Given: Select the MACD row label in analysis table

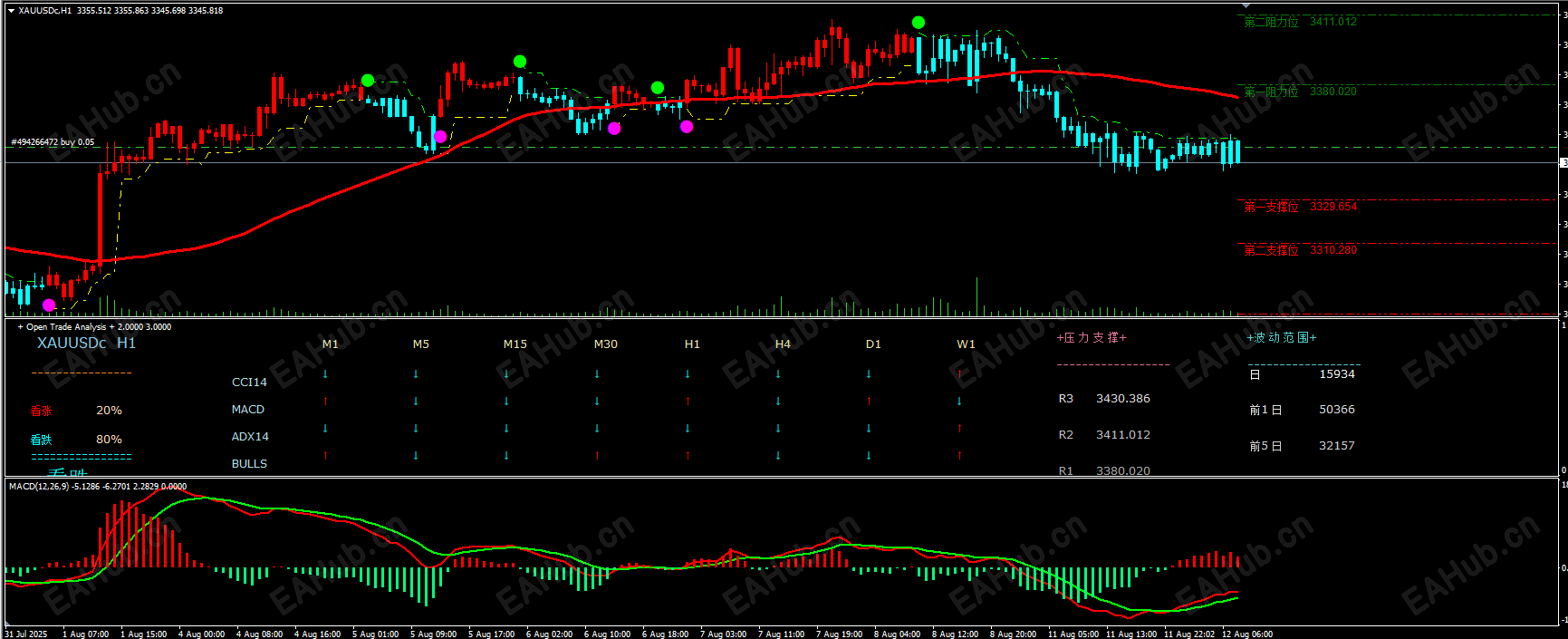Looking at the screenshot, I should (x=248, y=410).
